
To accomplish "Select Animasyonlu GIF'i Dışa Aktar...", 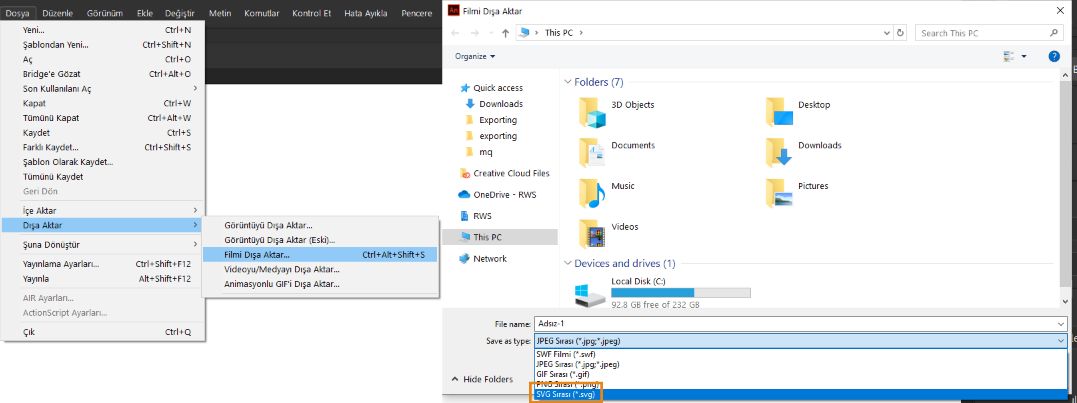I will pyautogui.click(x=320, y=284).
